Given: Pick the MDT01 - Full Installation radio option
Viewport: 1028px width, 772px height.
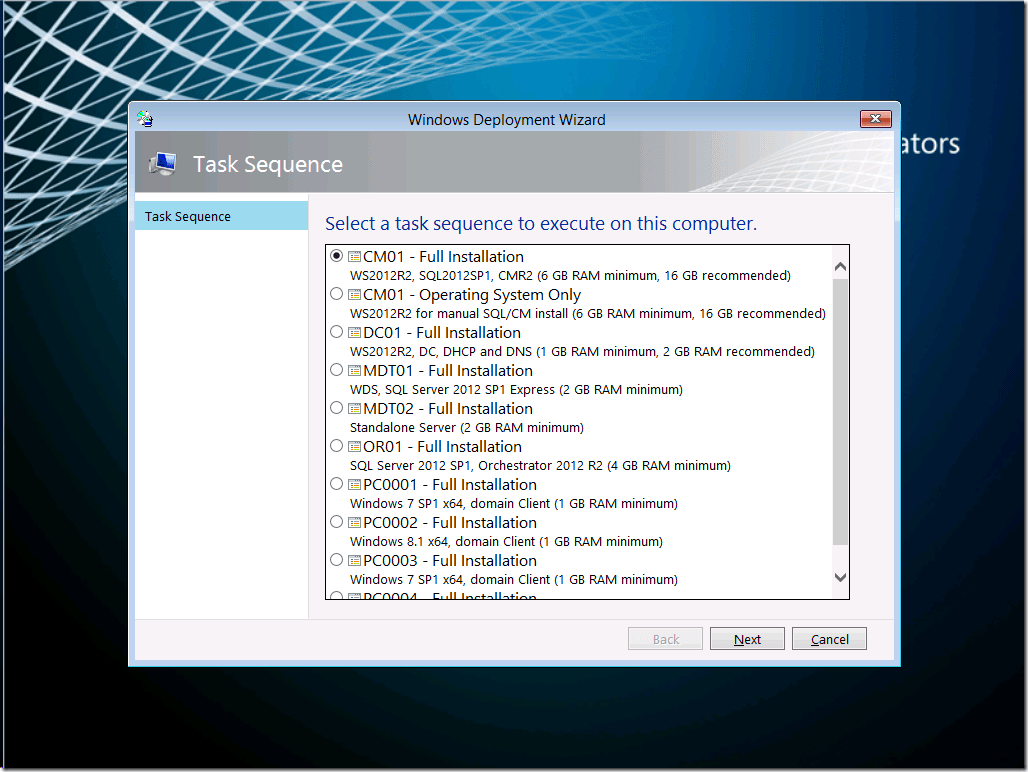Looking at the screenshot, I should 336,370.
